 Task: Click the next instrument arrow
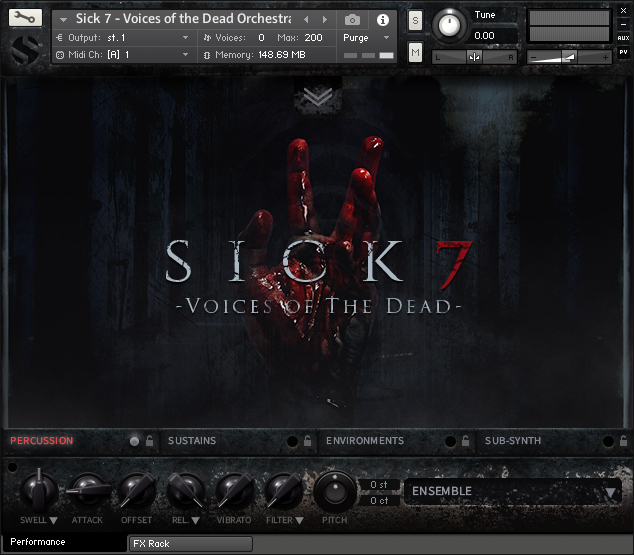pyautogui.click(x=325, y=19)
